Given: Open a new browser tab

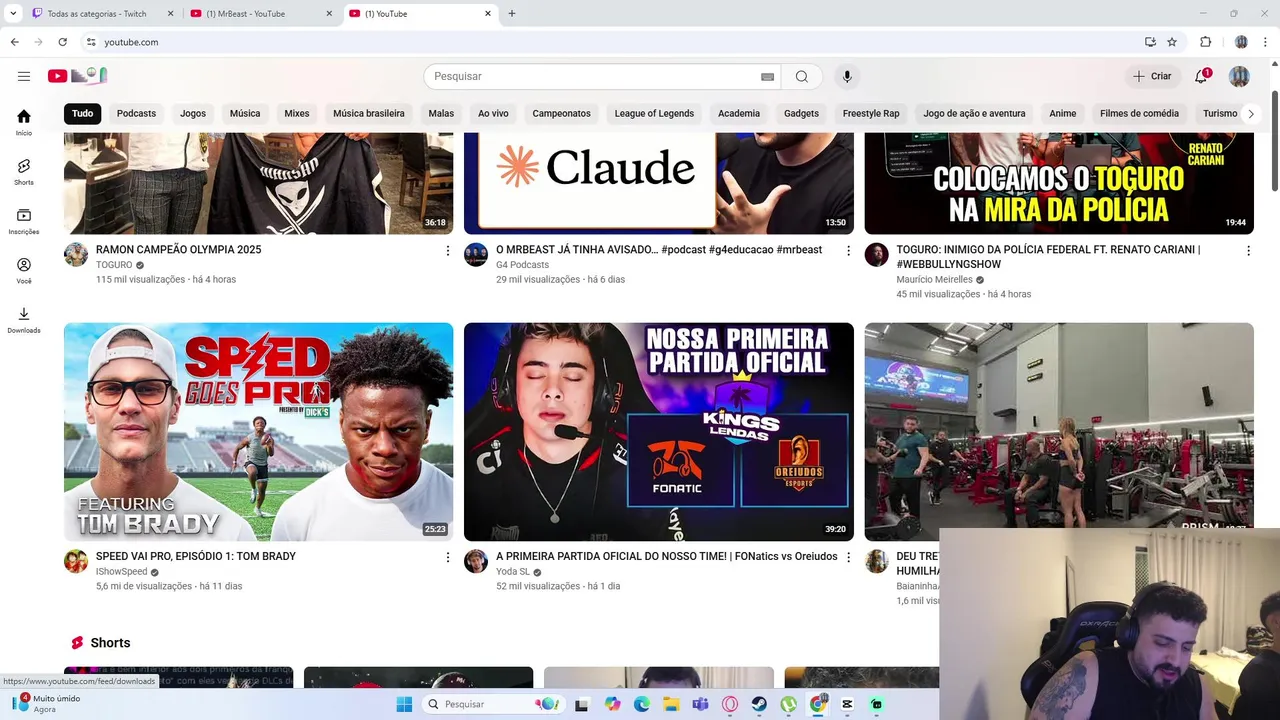Looking at the screenshot, I should coord(512,13).
